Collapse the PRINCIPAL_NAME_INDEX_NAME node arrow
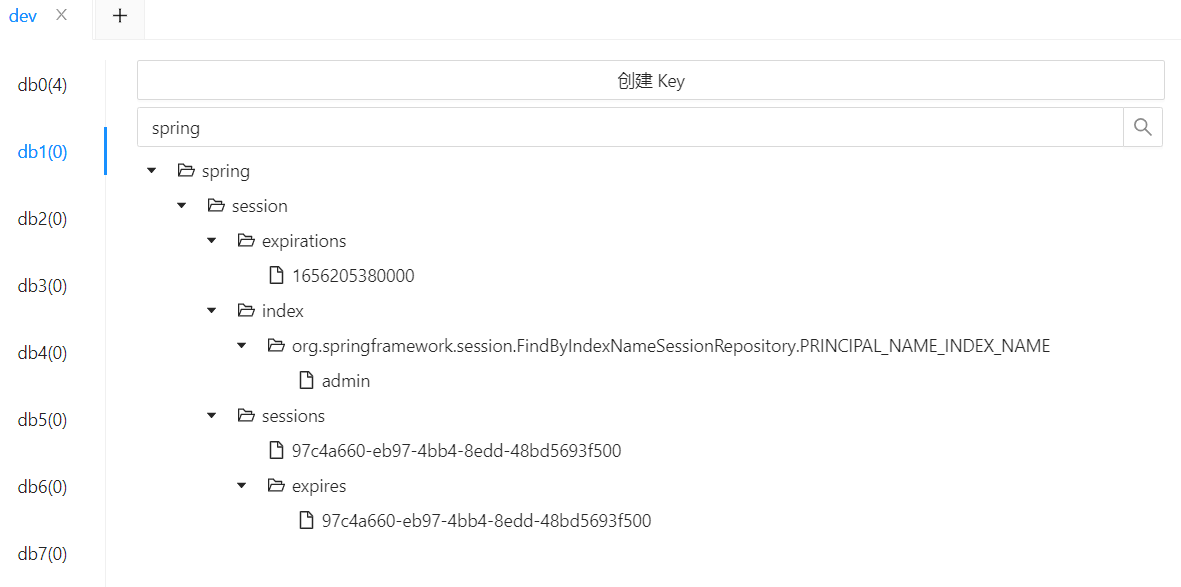The height and width of the screenshot is (587, 1181). click(x=242, y=346)
